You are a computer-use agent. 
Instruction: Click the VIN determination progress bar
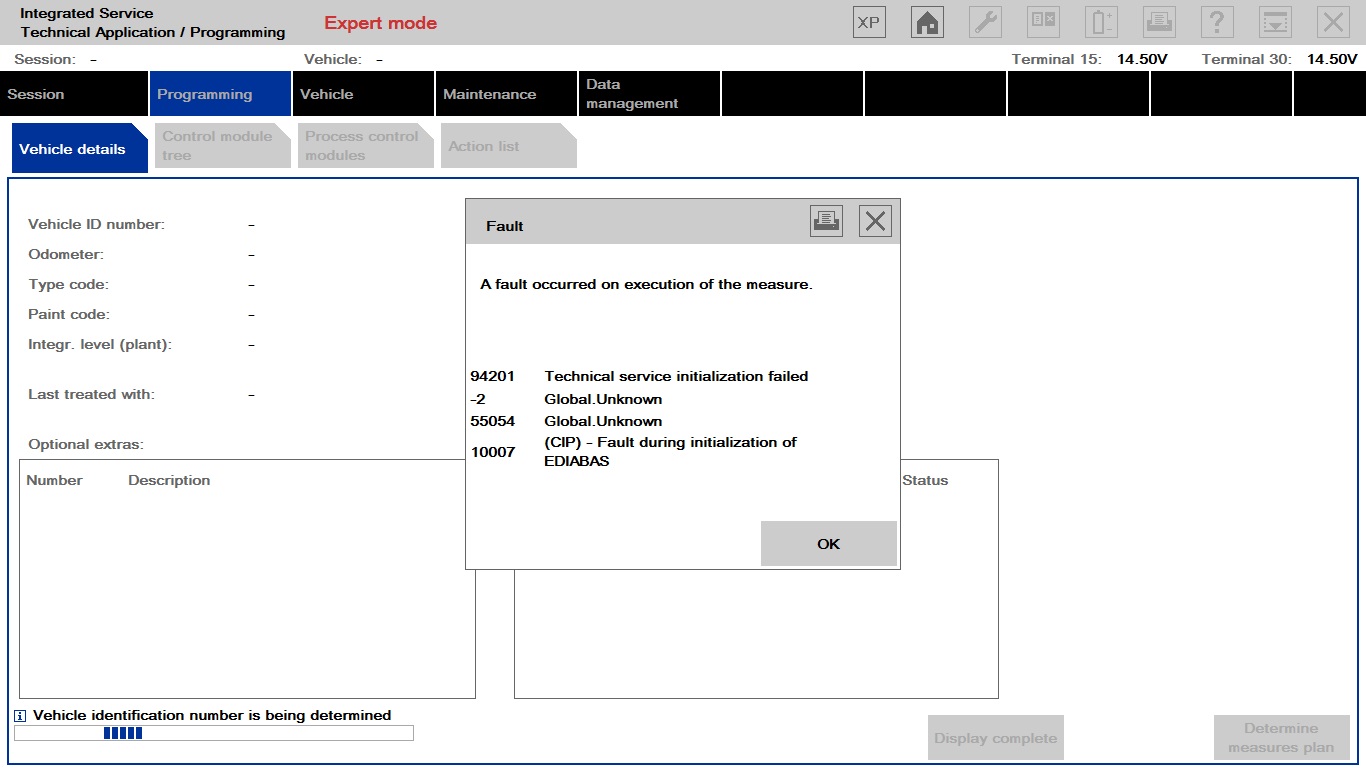coord(214,733)
